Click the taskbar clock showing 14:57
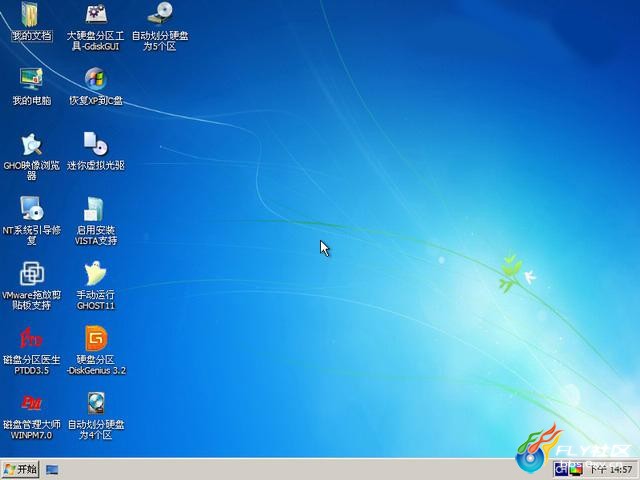Screen dimensions: 640x480 612,470
